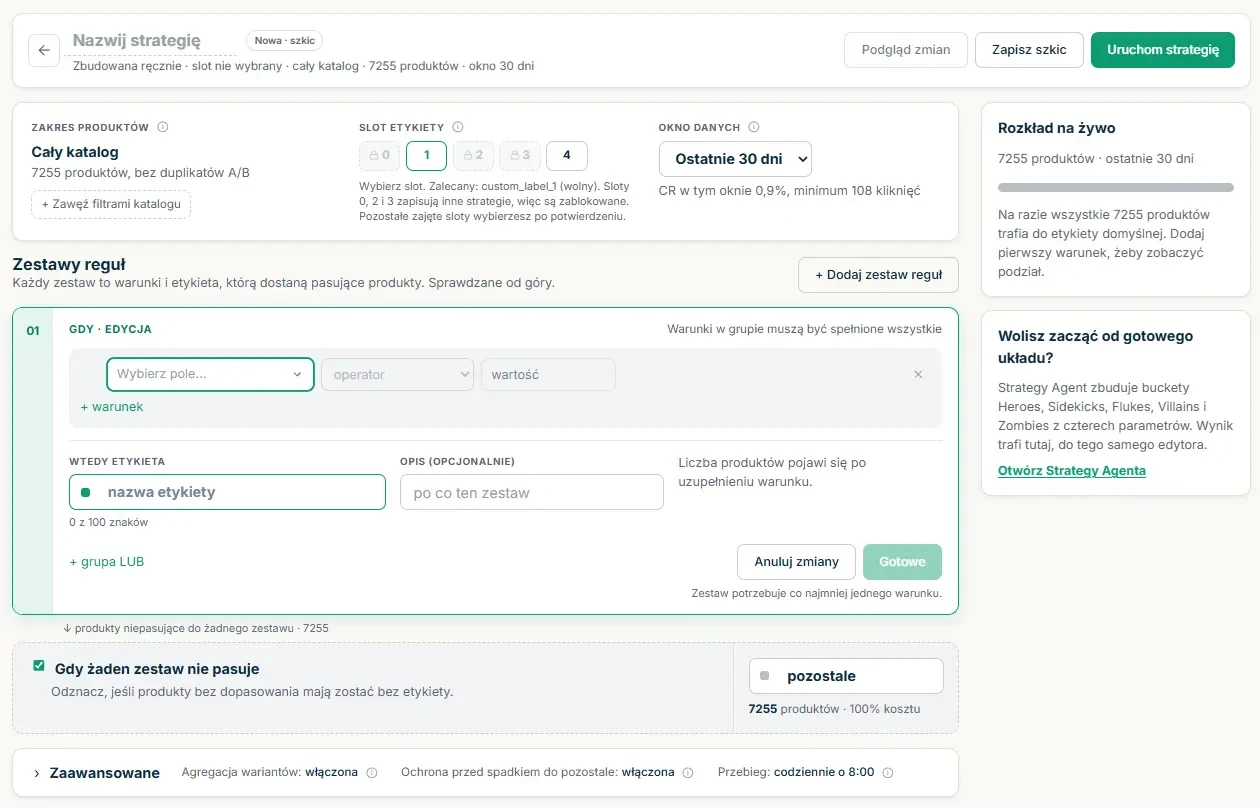Open info icon beside Okno danych
The image size is (1260, 808).
pos(754,127)
